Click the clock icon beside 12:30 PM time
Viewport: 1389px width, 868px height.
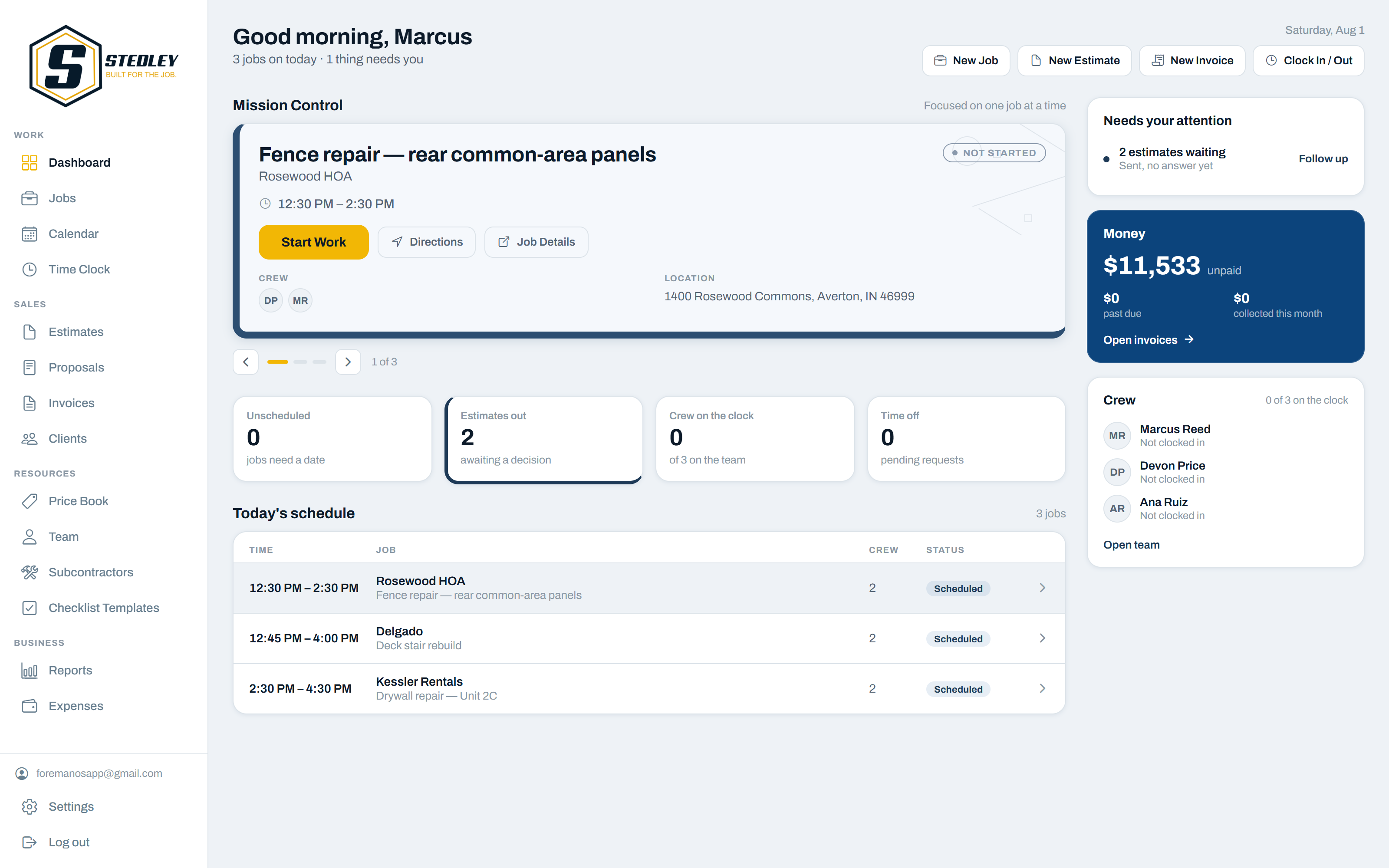pos(265,204)
